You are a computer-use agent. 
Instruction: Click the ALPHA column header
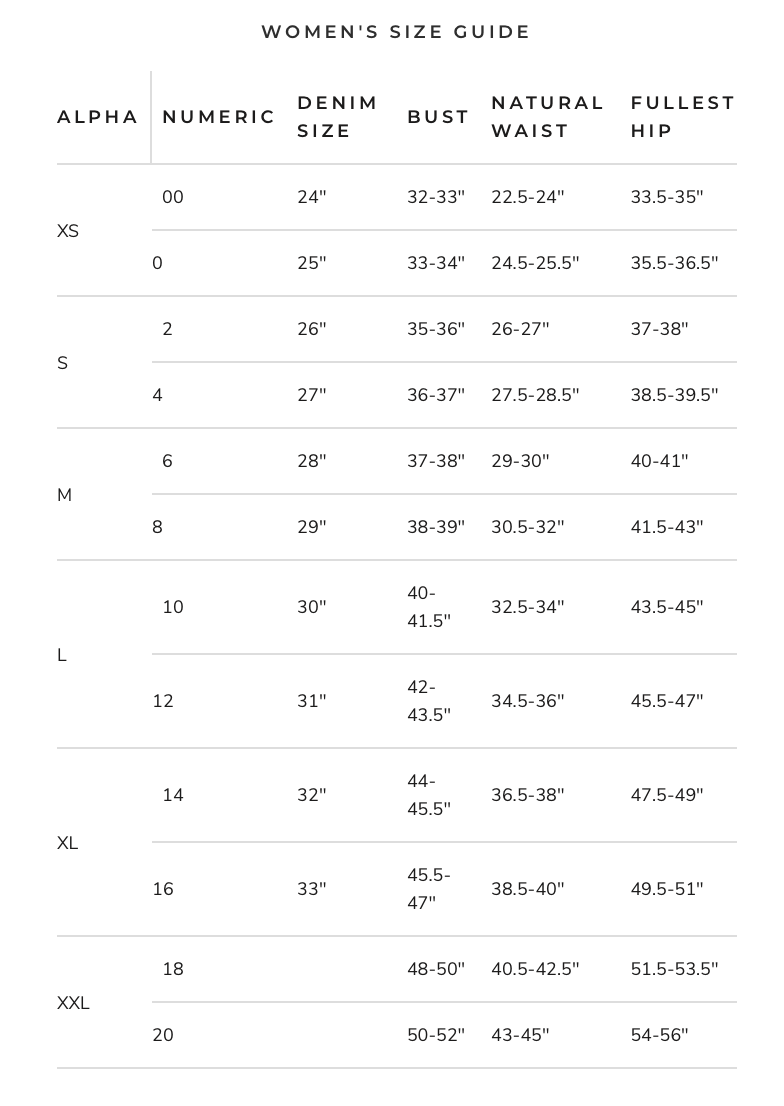(x=98, y=117)
